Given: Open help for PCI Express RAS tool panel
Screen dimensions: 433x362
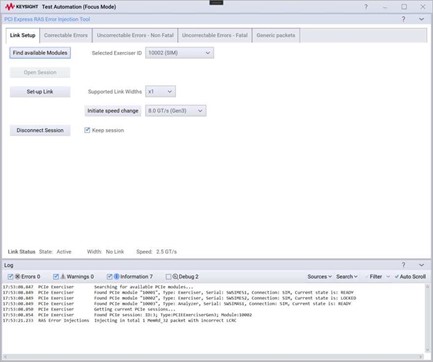Looking at the screenshot, I should click(404, 19).
